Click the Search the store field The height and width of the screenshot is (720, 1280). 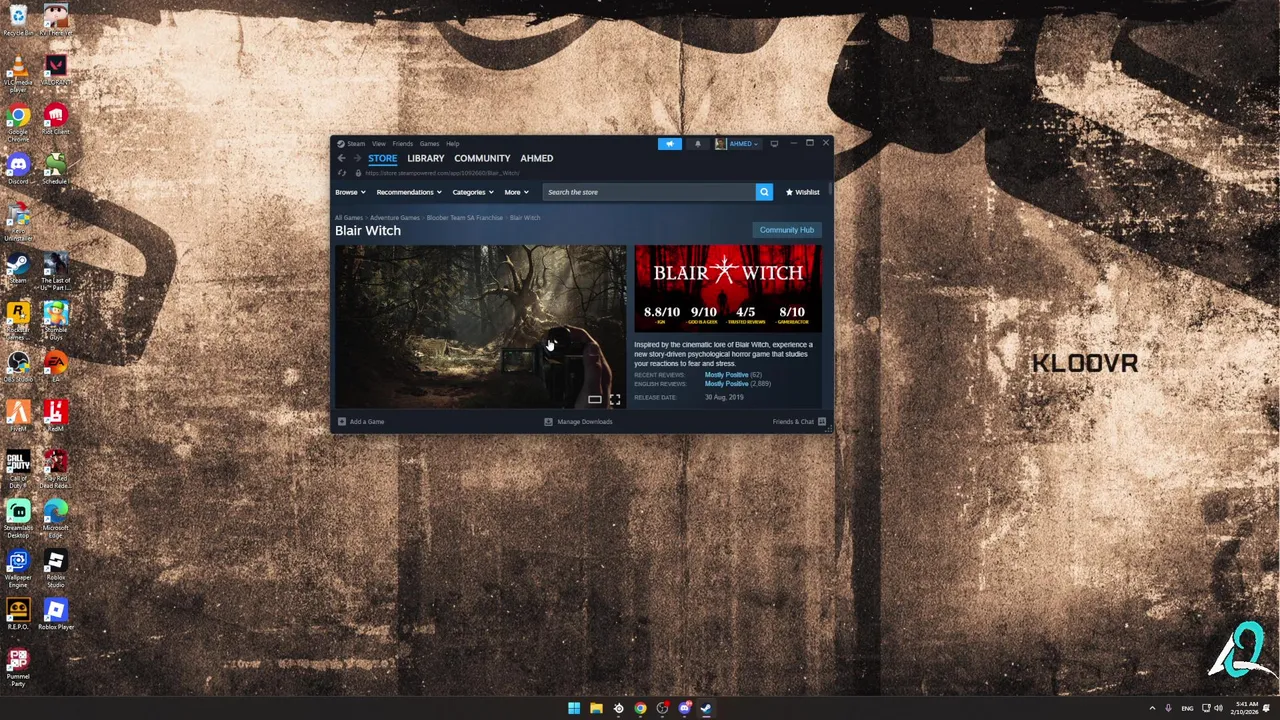tap(649, 192)
